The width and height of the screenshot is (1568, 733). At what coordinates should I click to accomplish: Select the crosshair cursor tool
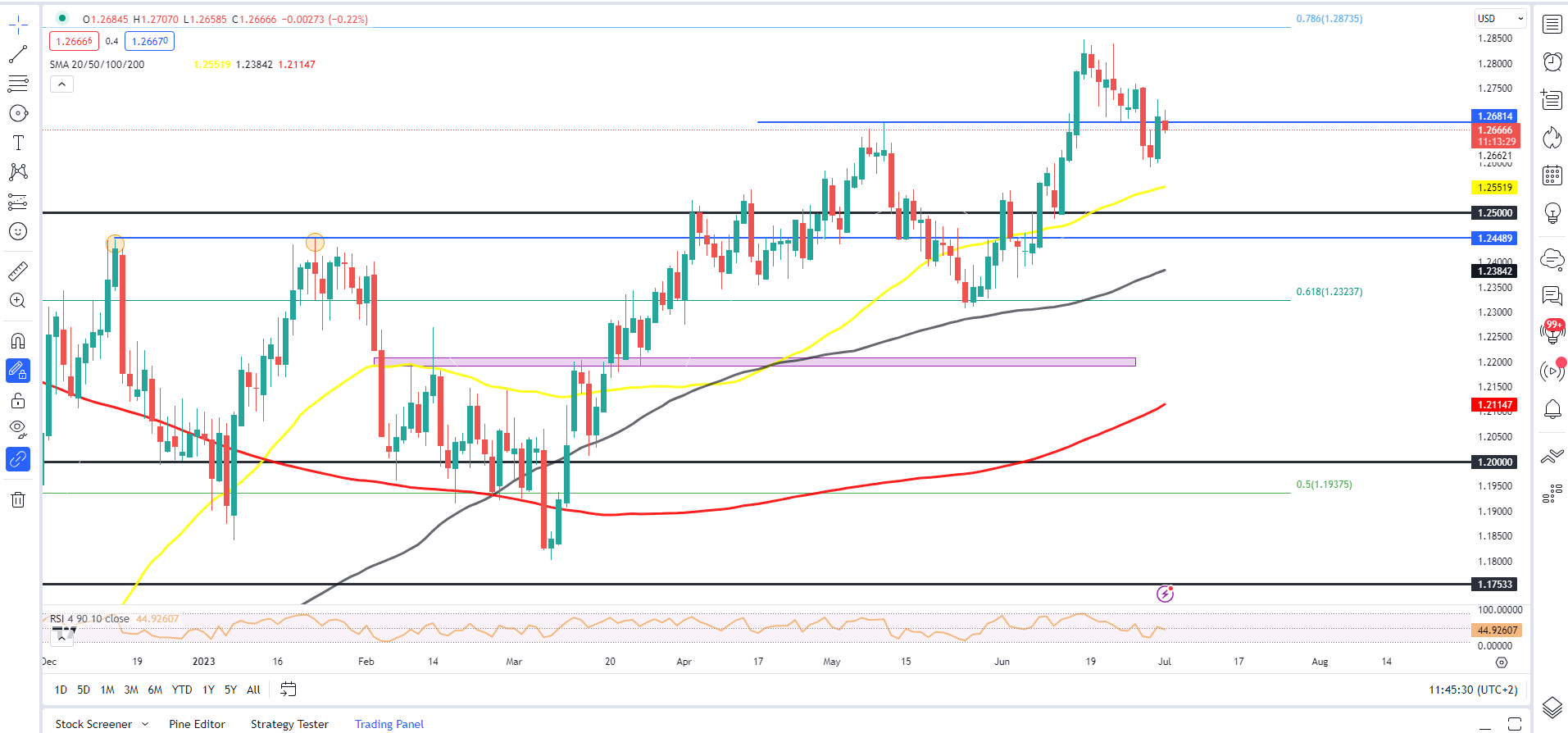click(18, 25)
